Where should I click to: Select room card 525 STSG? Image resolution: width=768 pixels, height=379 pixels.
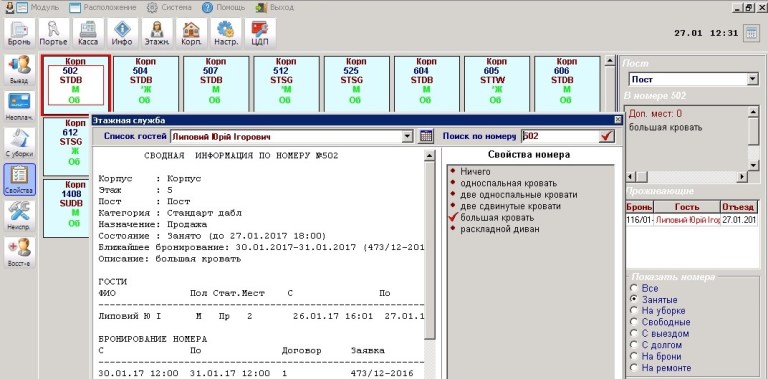click(x=356, y=85)
